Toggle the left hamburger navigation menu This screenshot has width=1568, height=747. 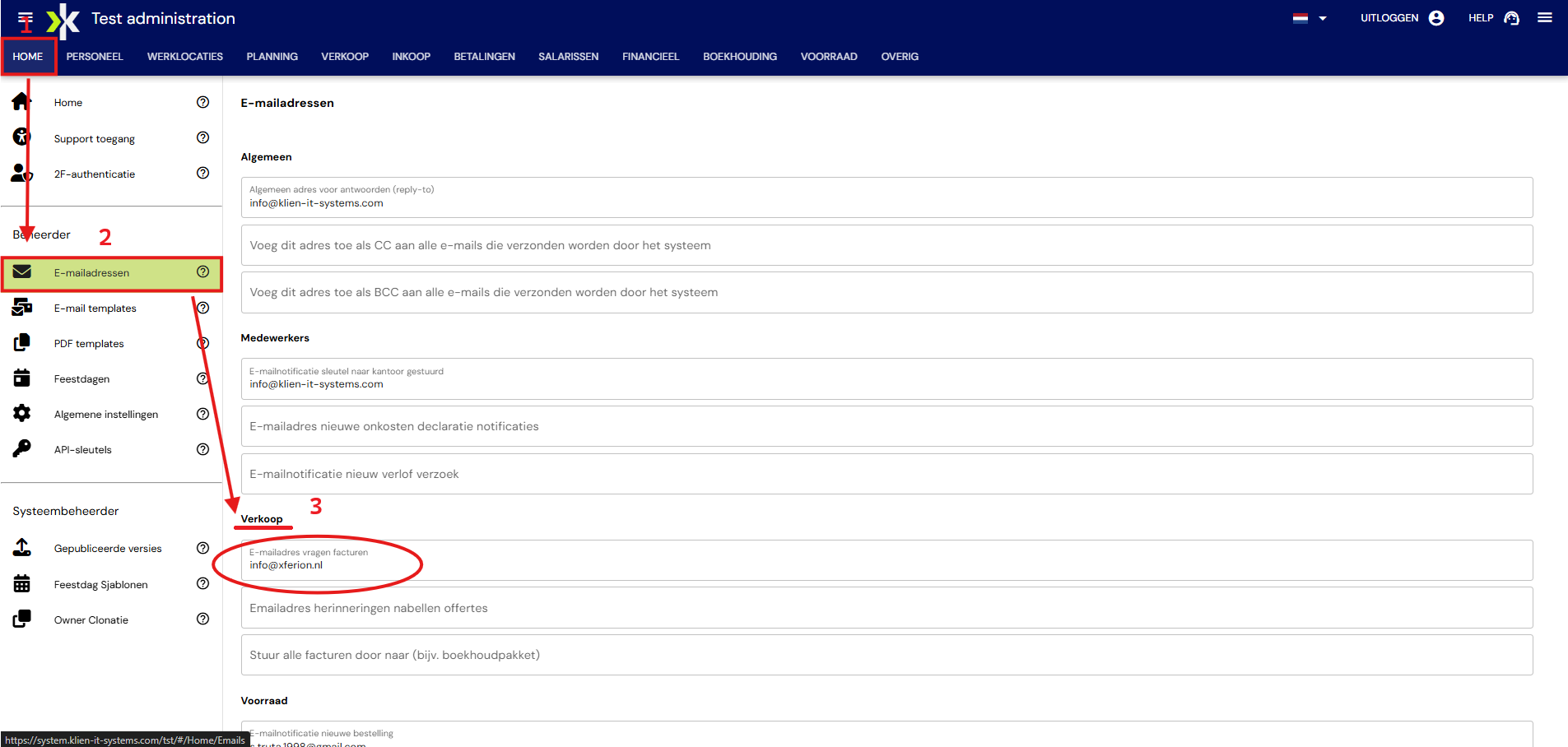(x=26, y=18)
